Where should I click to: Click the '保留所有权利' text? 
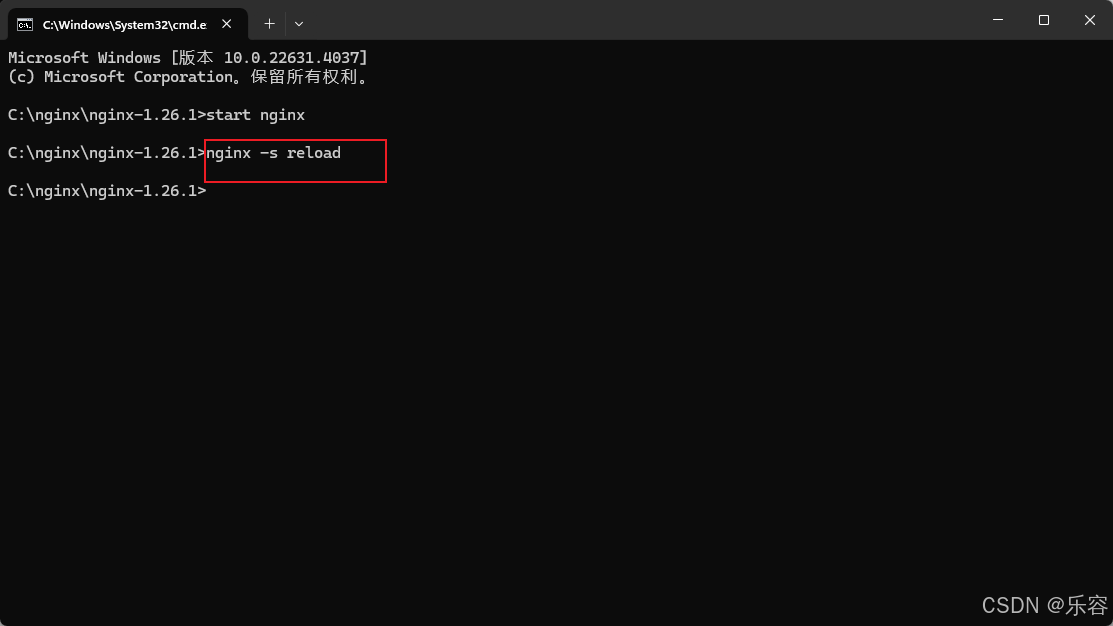304,77
